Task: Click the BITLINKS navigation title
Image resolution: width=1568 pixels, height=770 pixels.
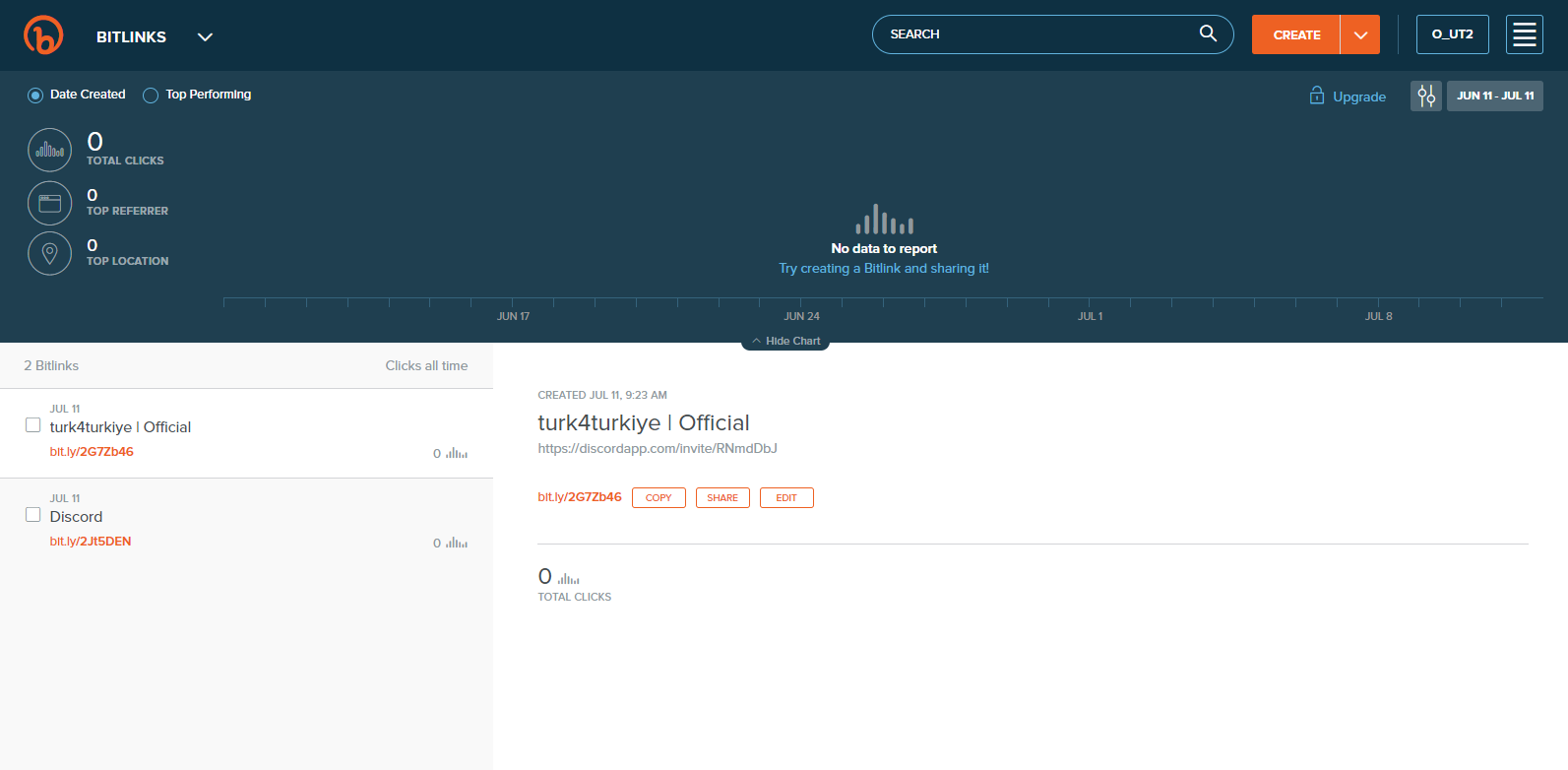Action: coord(131,37)
